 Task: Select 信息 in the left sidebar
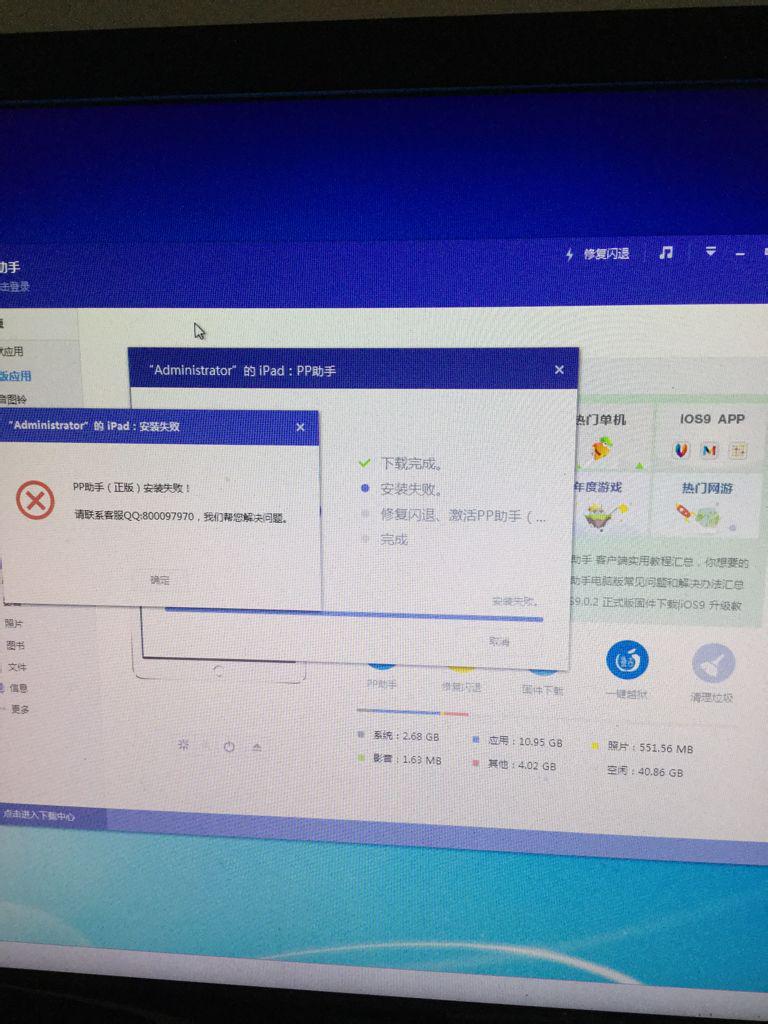16,688
